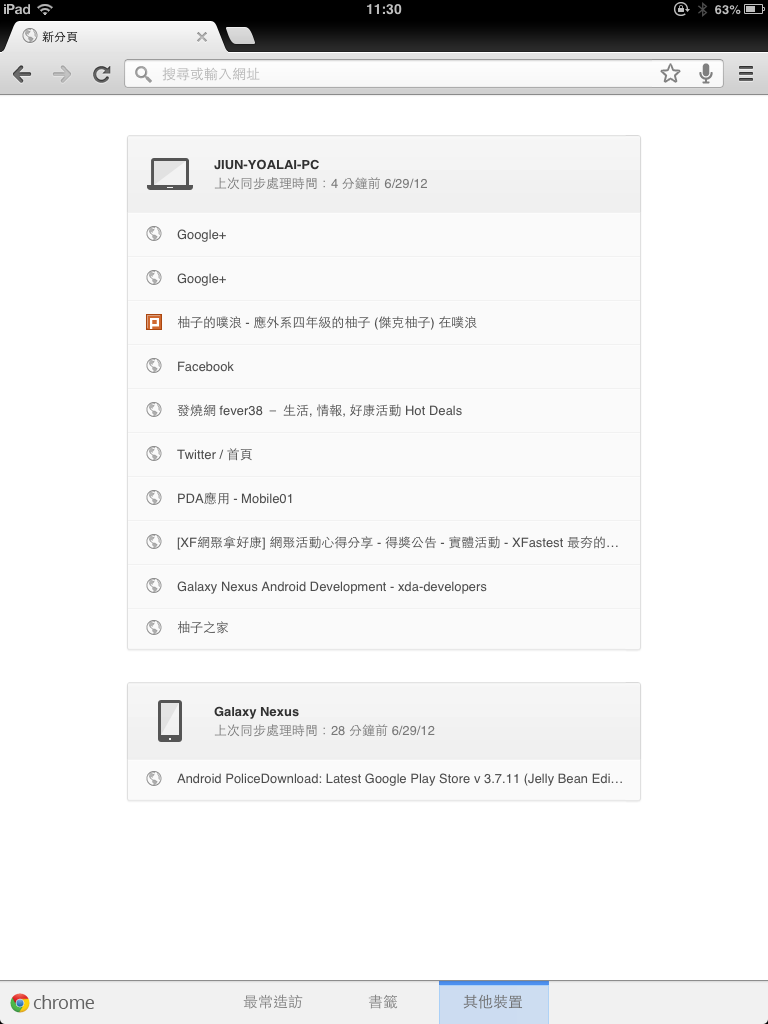Reload the page with refresh icon

pos(101,74)
